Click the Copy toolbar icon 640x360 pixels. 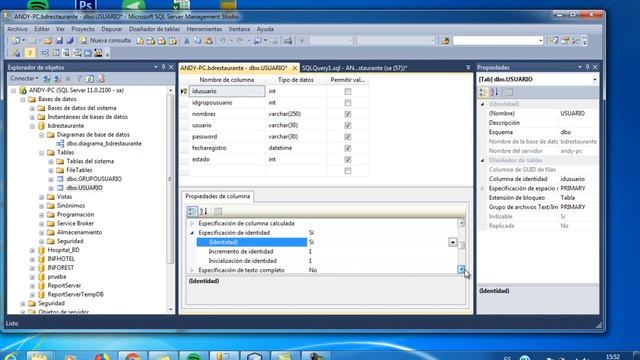coord(198,40)
